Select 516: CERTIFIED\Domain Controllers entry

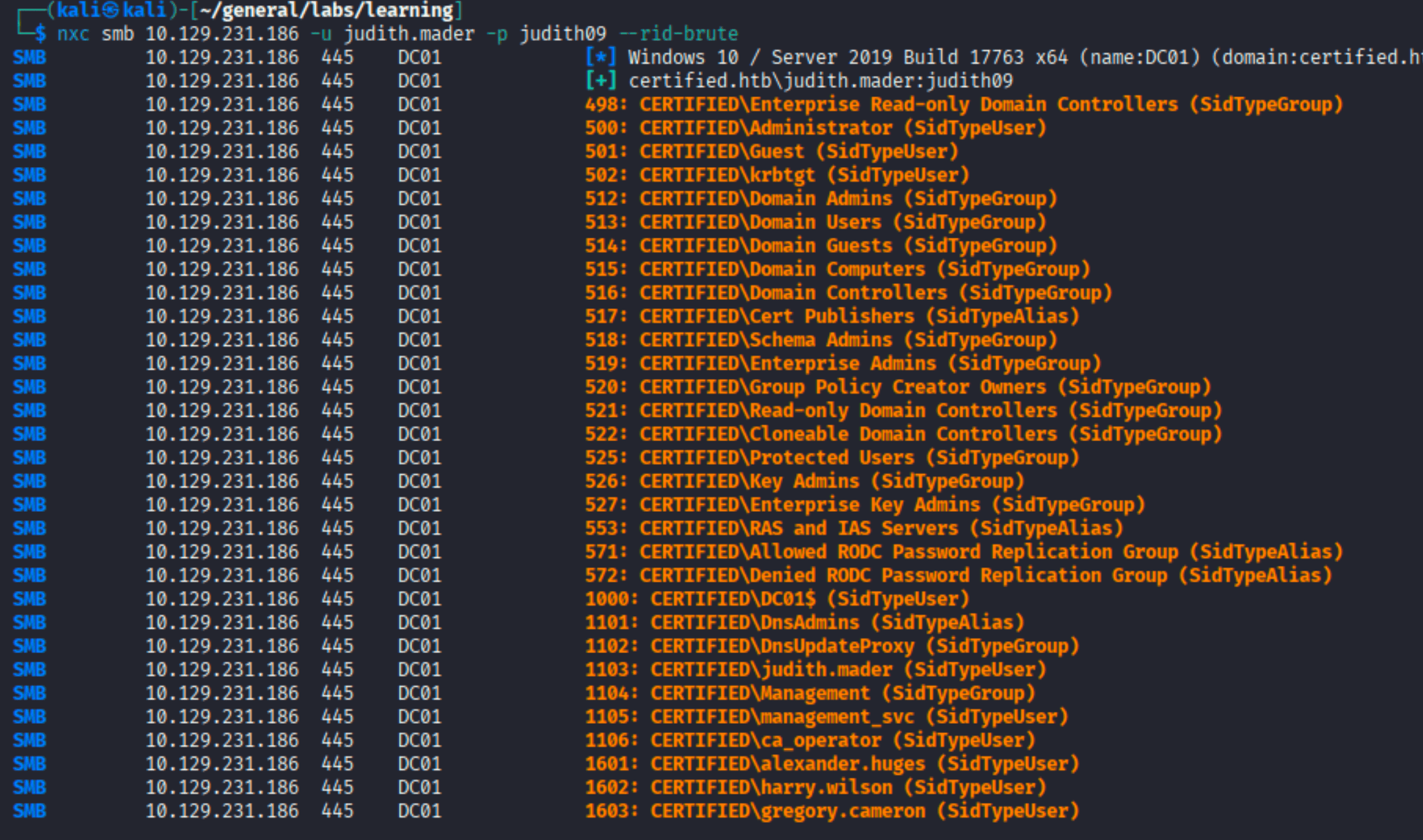[849, 293]
